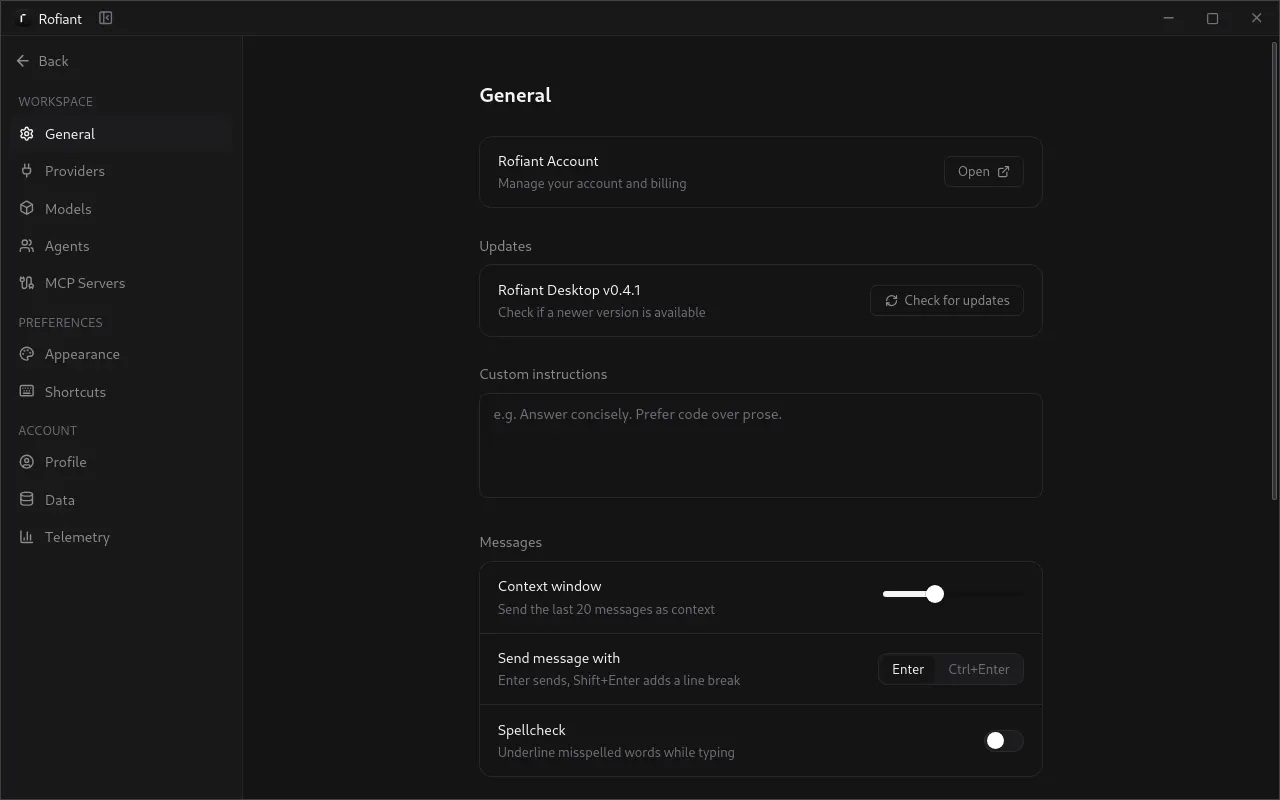Viewport: 1280px width, 800px height.
Task: Click the external link icon in Open button
Action: point(1004,172)
